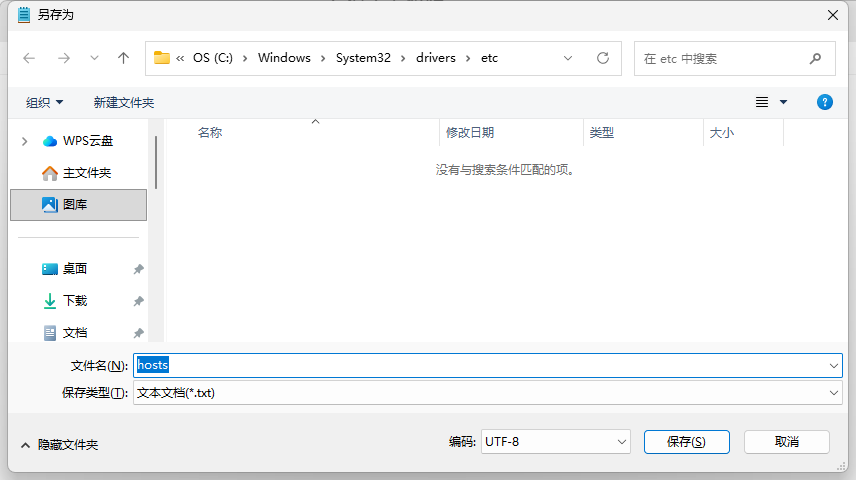This screenshot has height=480, width=856.
Task: Open 桌面 in the sidebar
Action: (64, 269)
